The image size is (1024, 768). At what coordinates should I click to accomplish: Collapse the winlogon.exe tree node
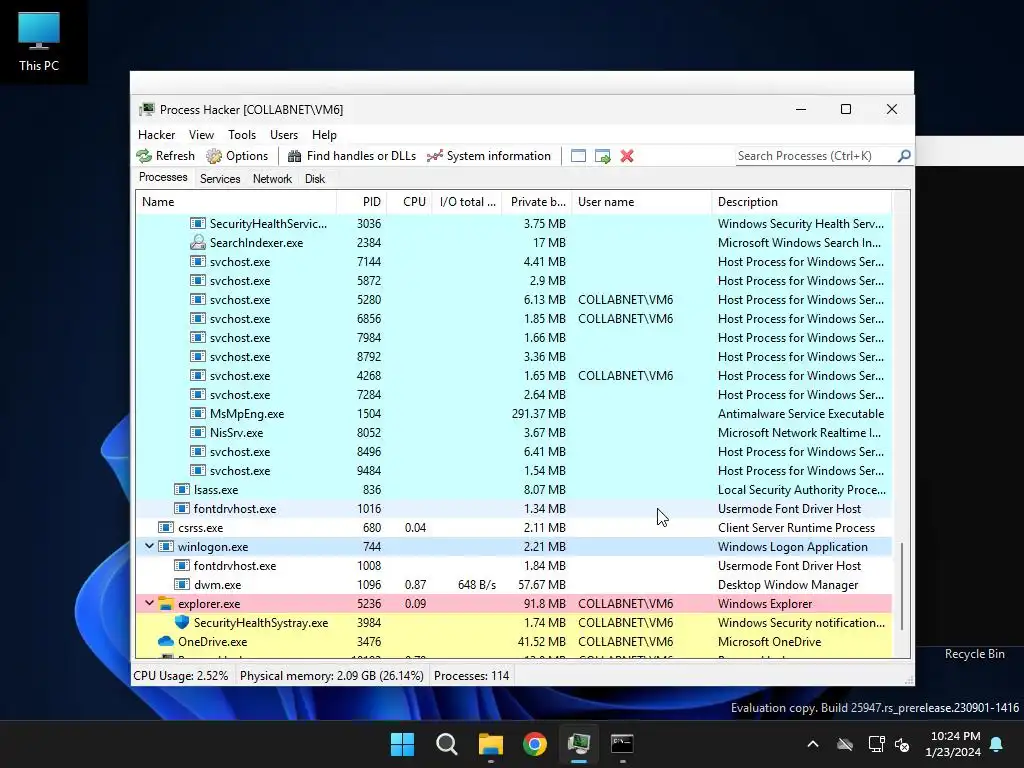point(149,546)
